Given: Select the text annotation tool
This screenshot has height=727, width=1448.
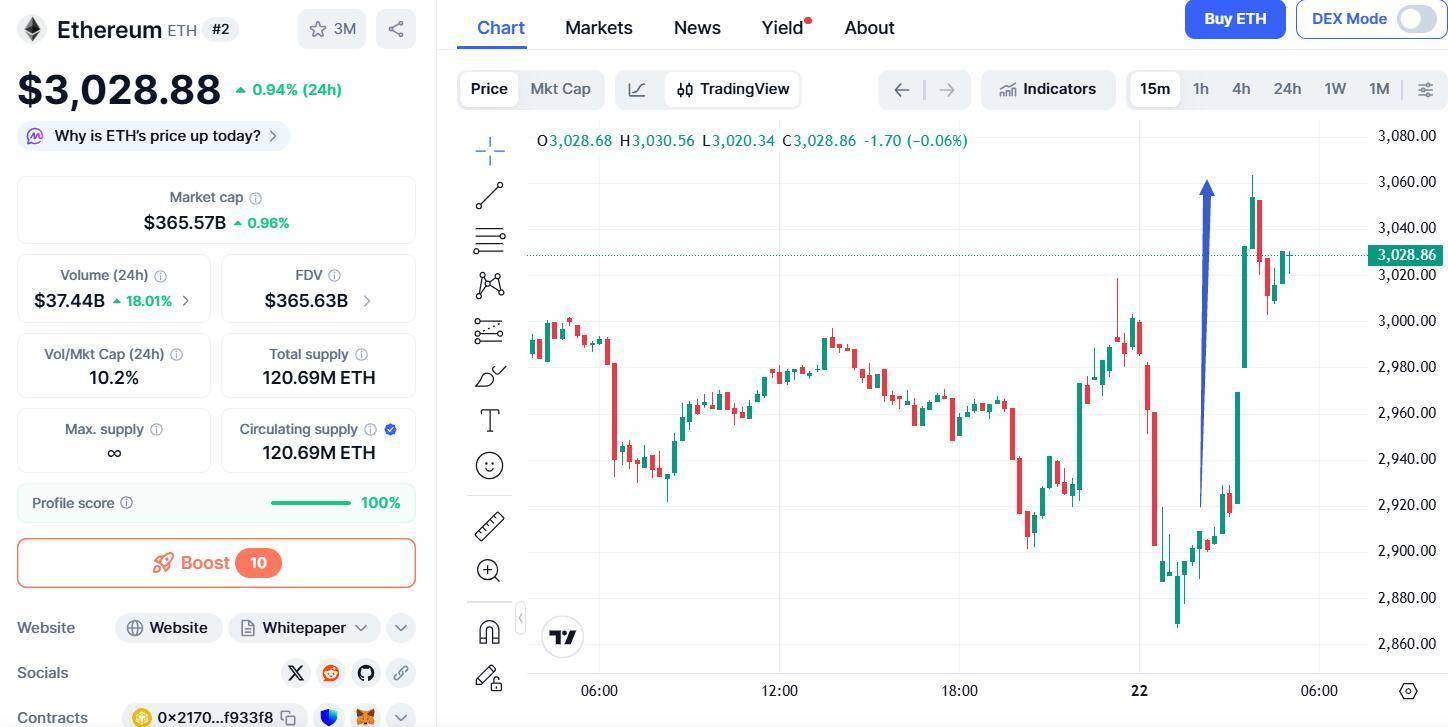Looking at the screenshot, I should click(x=489, y=421).
